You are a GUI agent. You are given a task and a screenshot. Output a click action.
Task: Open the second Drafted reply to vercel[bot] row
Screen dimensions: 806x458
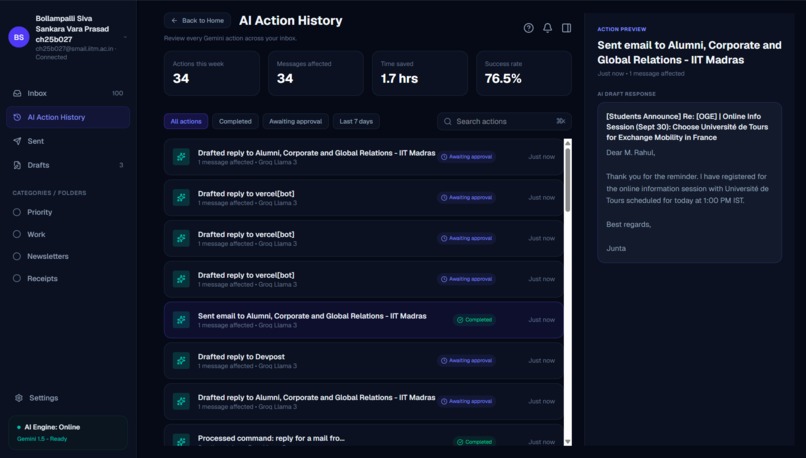pos(363,238)
